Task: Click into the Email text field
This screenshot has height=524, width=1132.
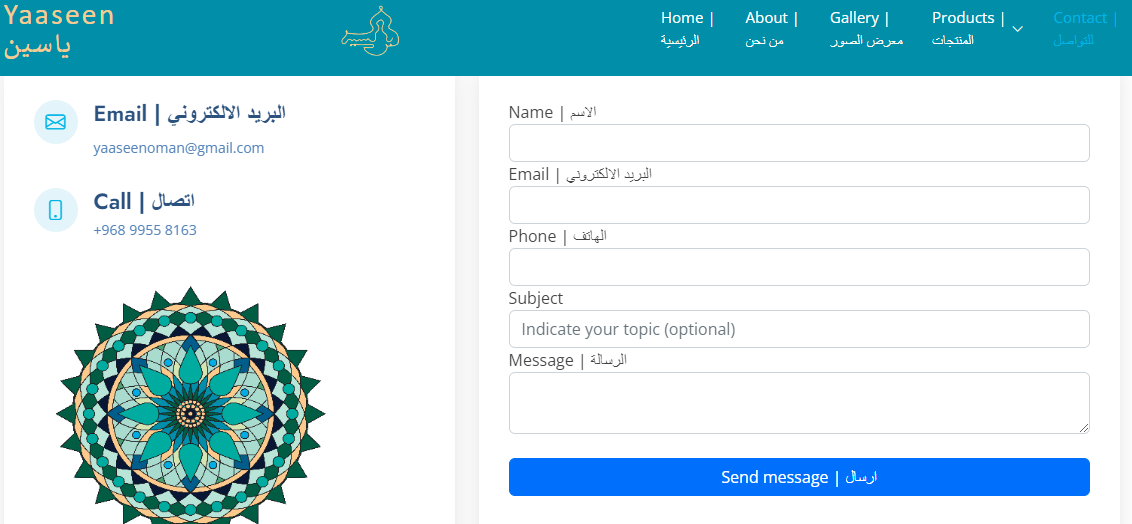Action: point(798,205)
